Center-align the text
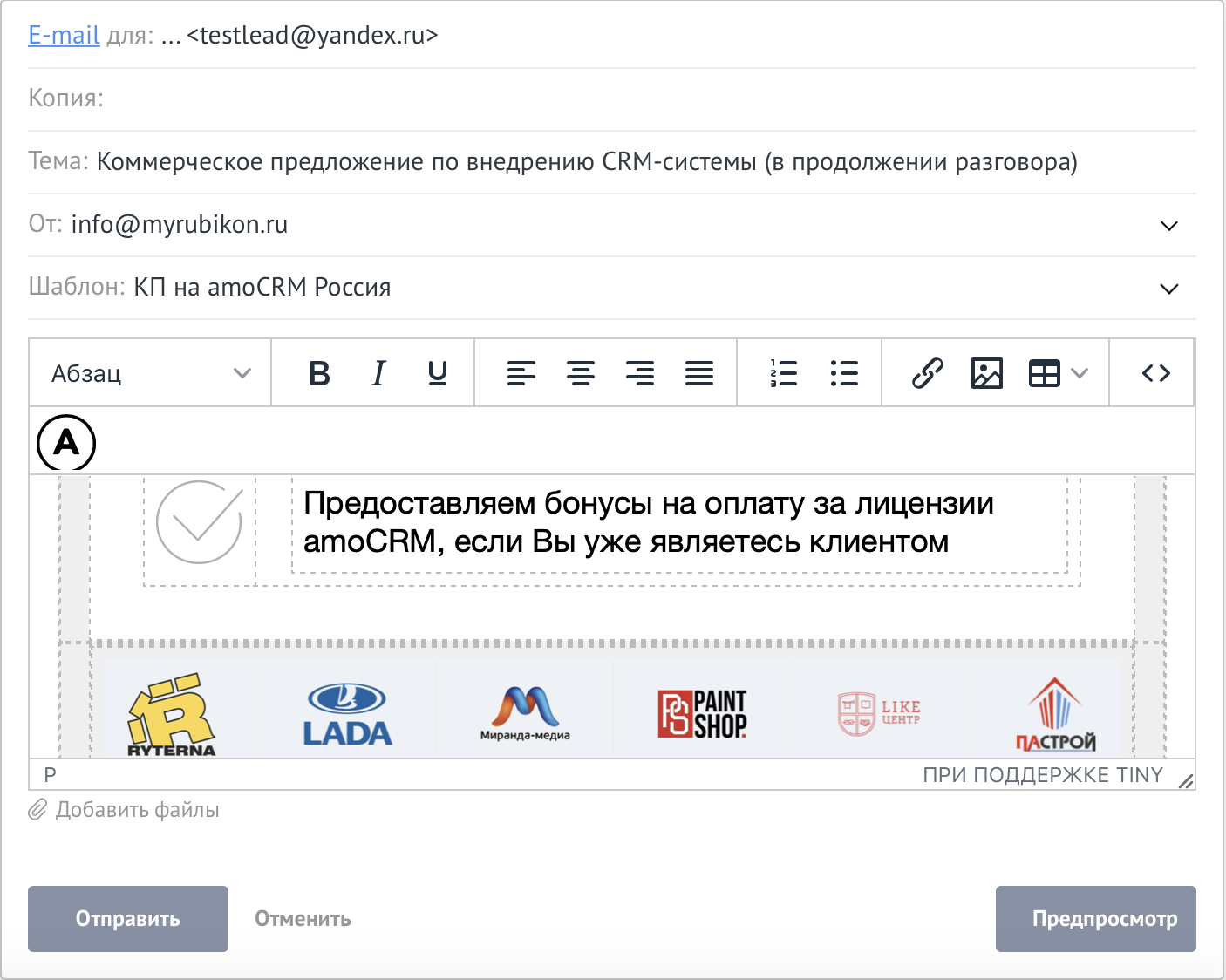 tap(581, 373)
